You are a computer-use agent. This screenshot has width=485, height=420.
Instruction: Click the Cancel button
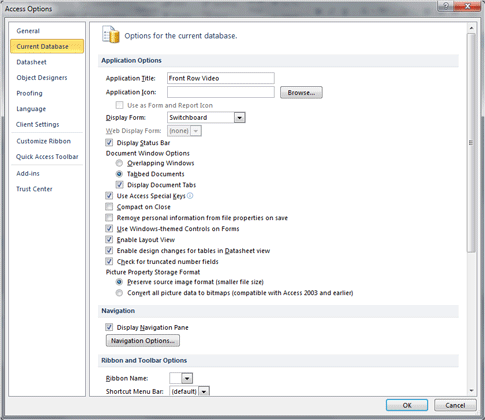click(455, 405)
